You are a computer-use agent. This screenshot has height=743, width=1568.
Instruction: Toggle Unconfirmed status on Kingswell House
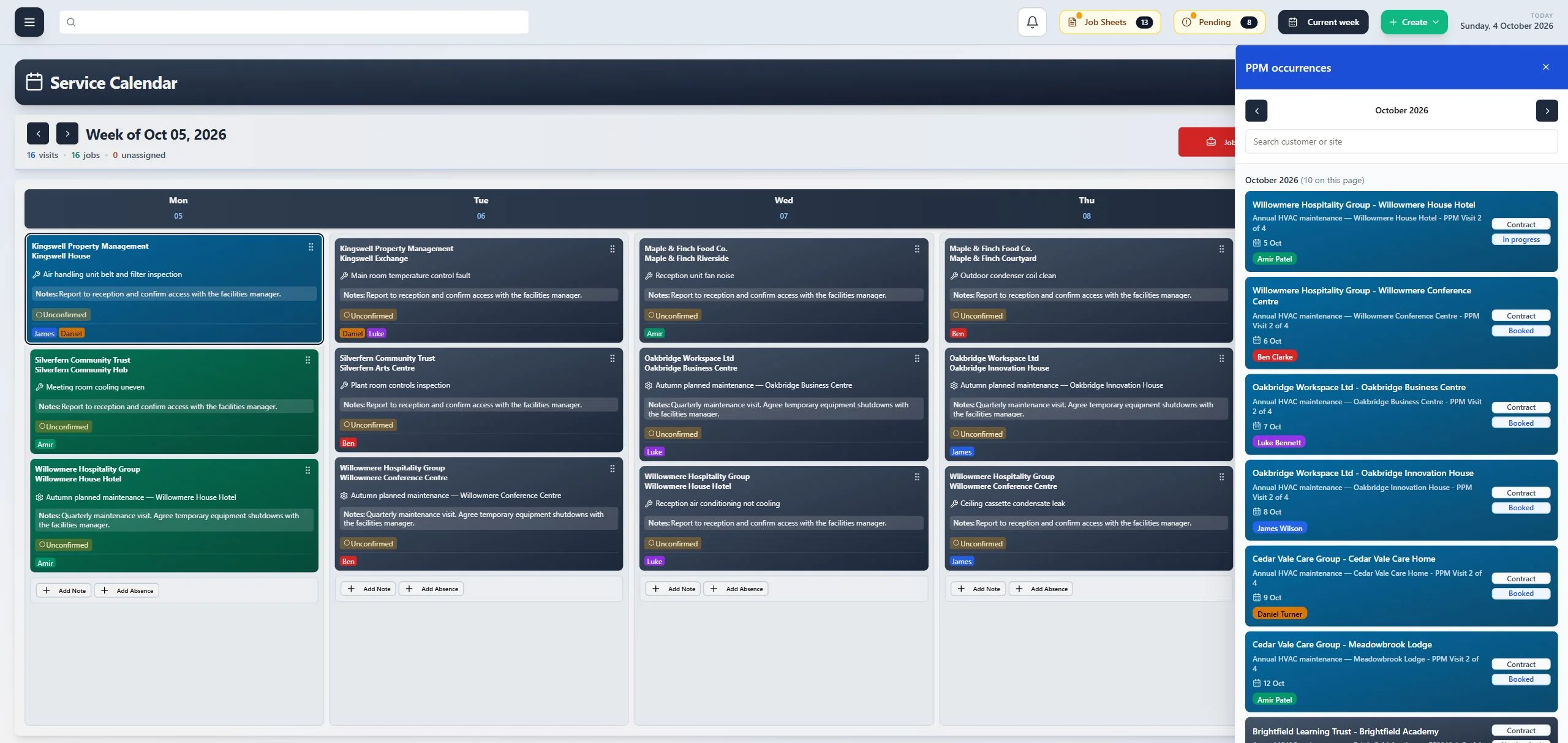(61, 315)
